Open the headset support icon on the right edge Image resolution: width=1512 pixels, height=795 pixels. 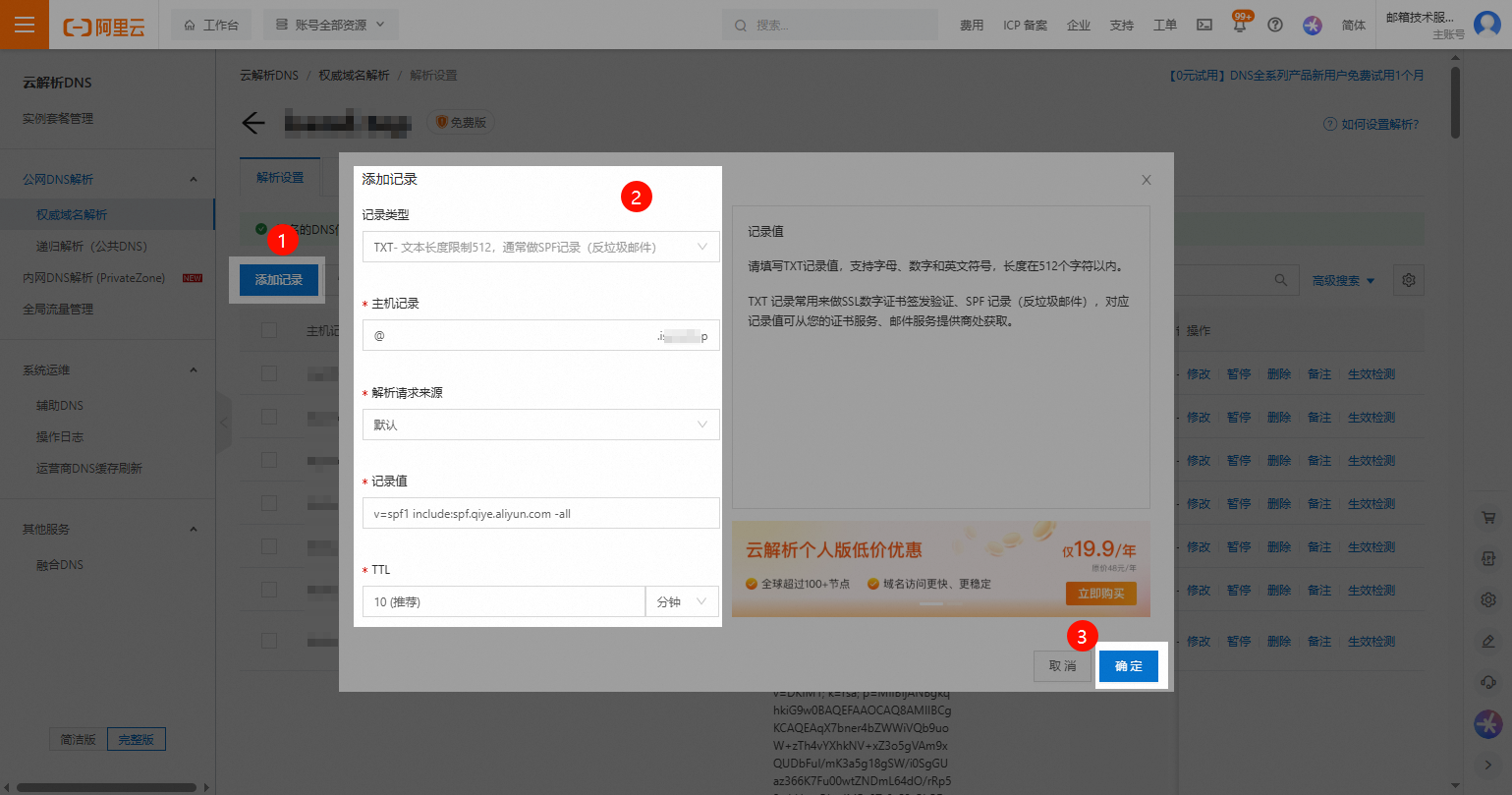[1489, 681]
